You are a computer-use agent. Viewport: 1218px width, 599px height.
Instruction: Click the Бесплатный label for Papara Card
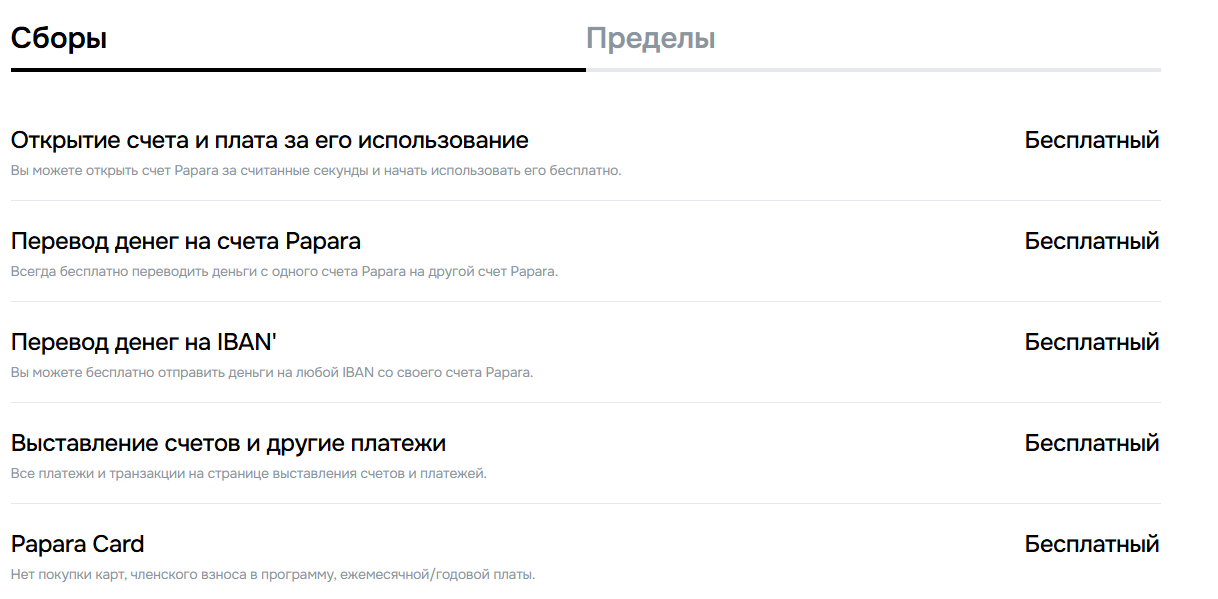tap(1091, 544)
